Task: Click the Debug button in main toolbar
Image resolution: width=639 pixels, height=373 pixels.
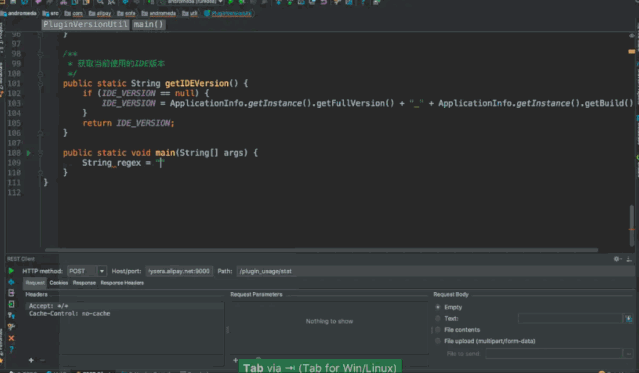Action: point(242,2)
